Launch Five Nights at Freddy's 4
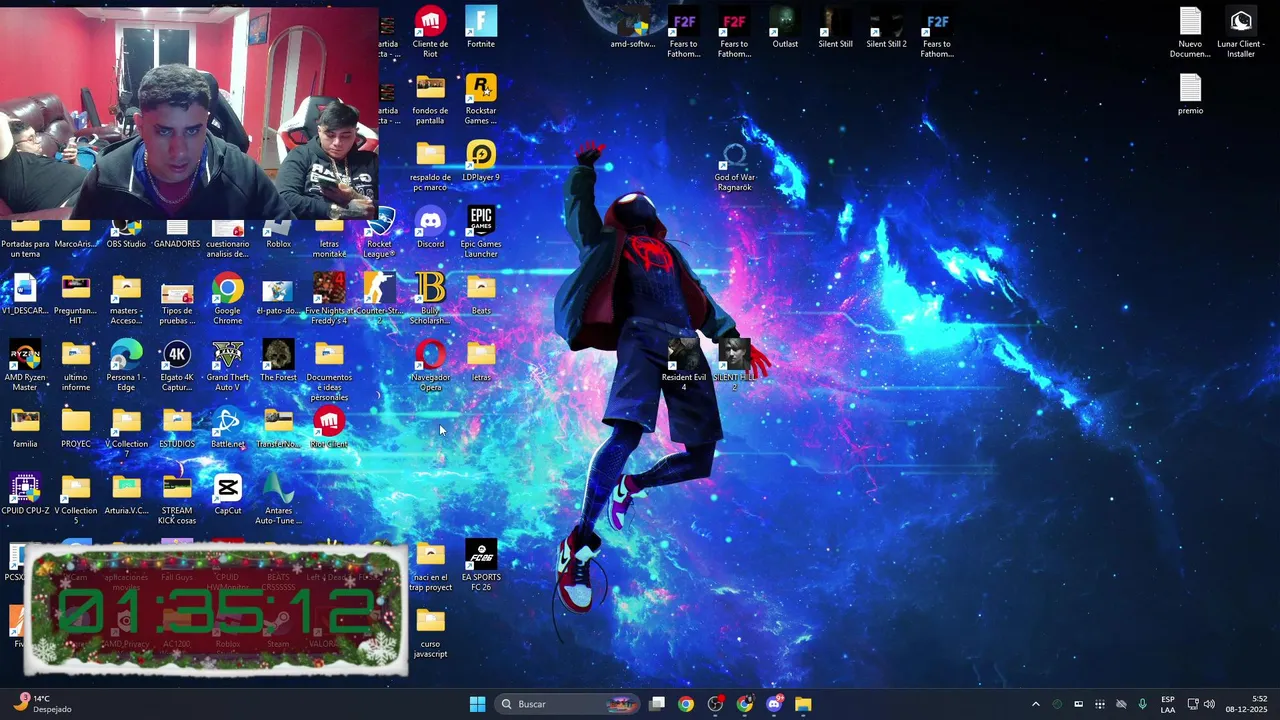Screen dimensions: 1280x720 [x=329, y=299]
